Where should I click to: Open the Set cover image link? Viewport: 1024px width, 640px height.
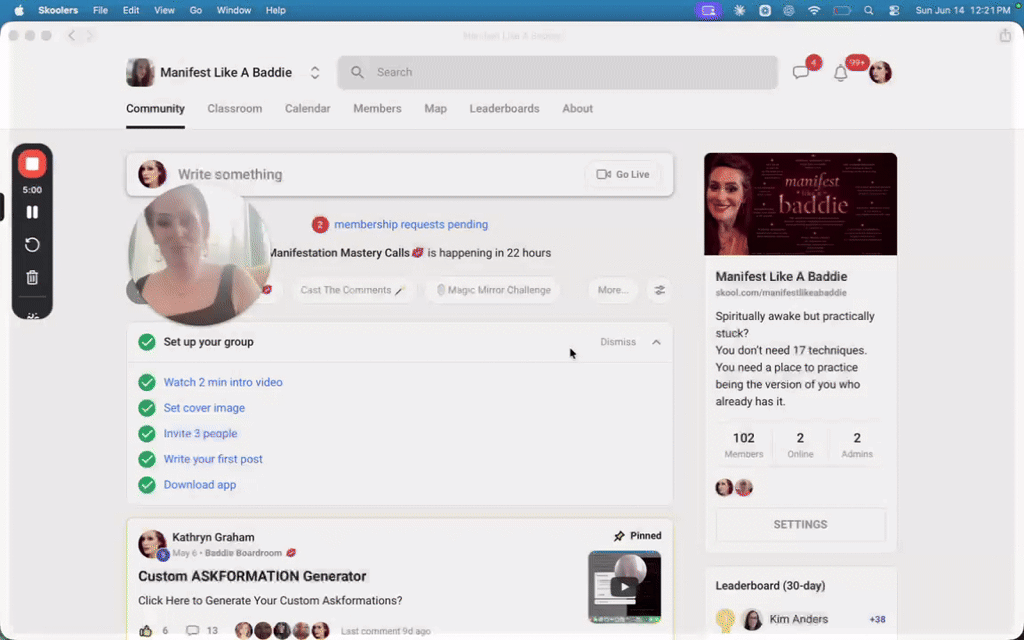pyautogui.click(x=204, y=408)
